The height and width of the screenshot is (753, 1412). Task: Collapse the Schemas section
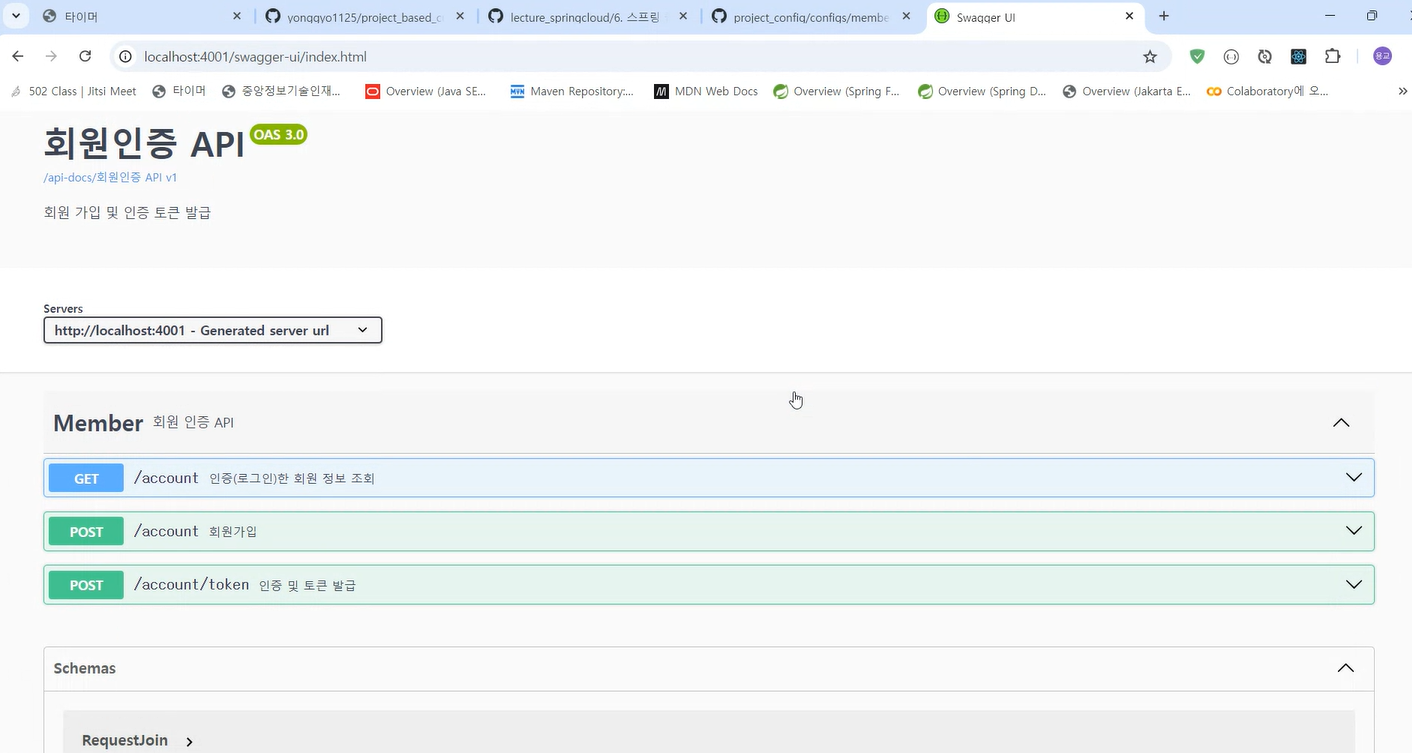(1346, 668)
